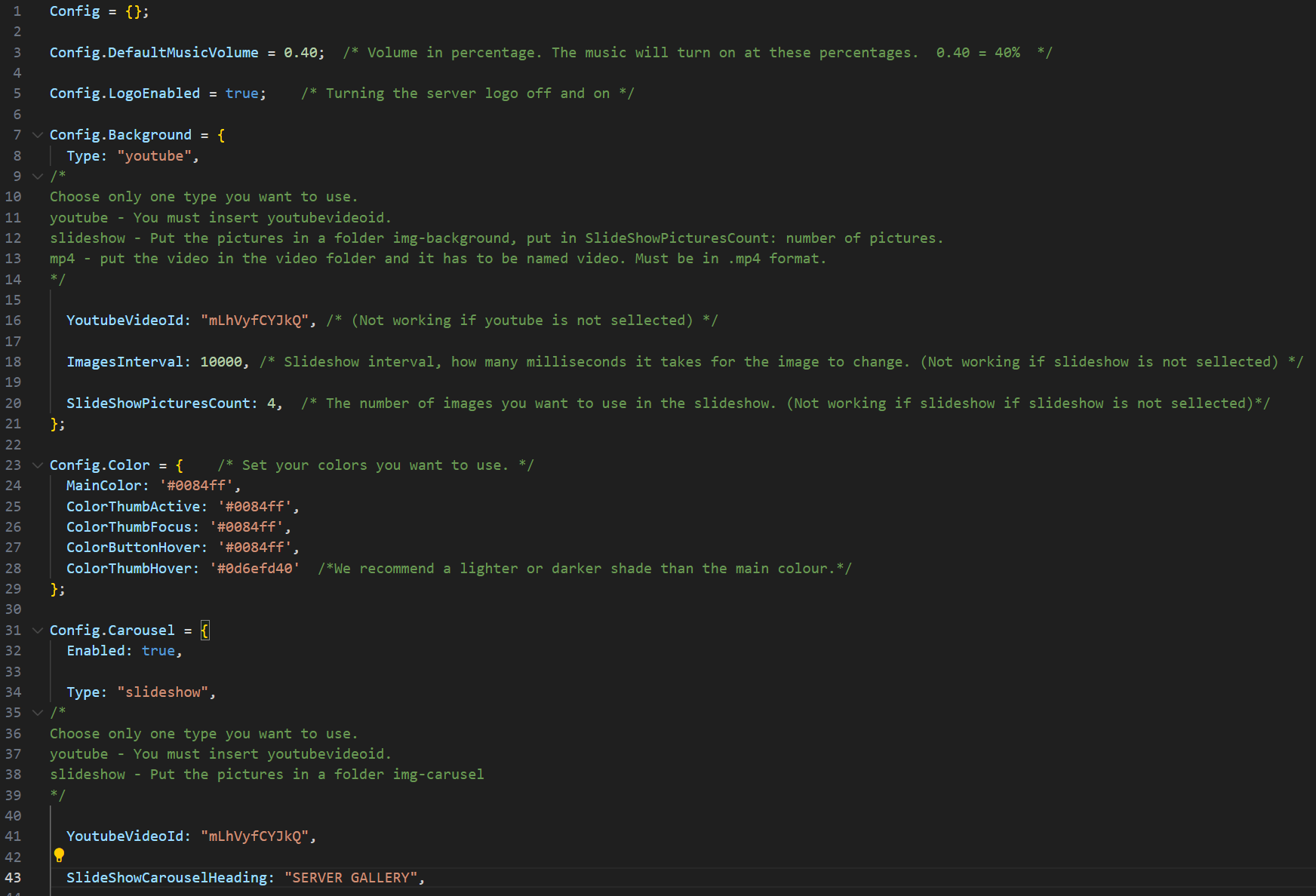This screenshot has width=1316, height=896.
Task: Collapse the comment block starting at line 9
Action: (38, 176)
